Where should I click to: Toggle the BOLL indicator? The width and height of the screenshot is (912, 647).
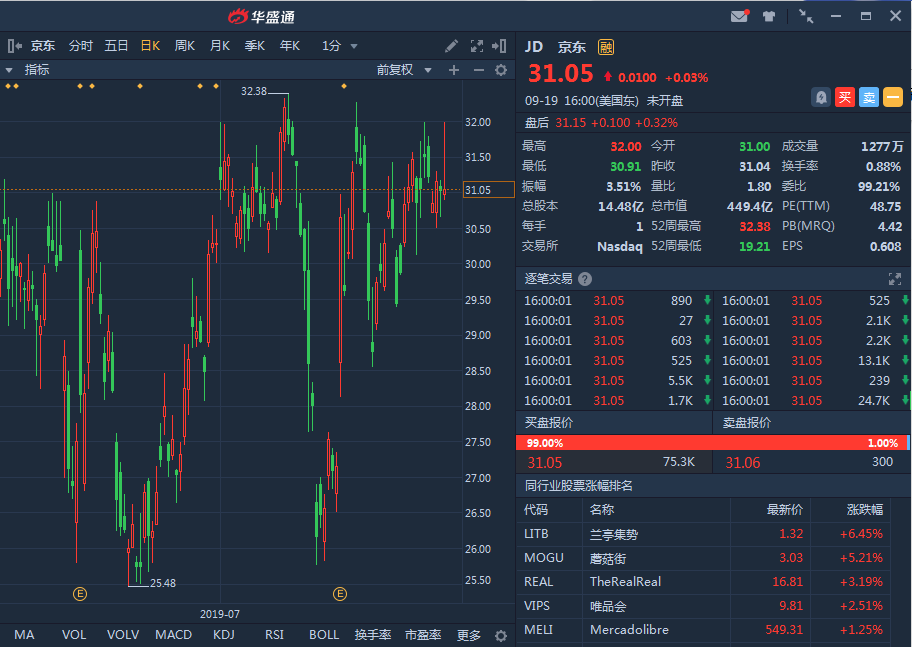[324, 635]
